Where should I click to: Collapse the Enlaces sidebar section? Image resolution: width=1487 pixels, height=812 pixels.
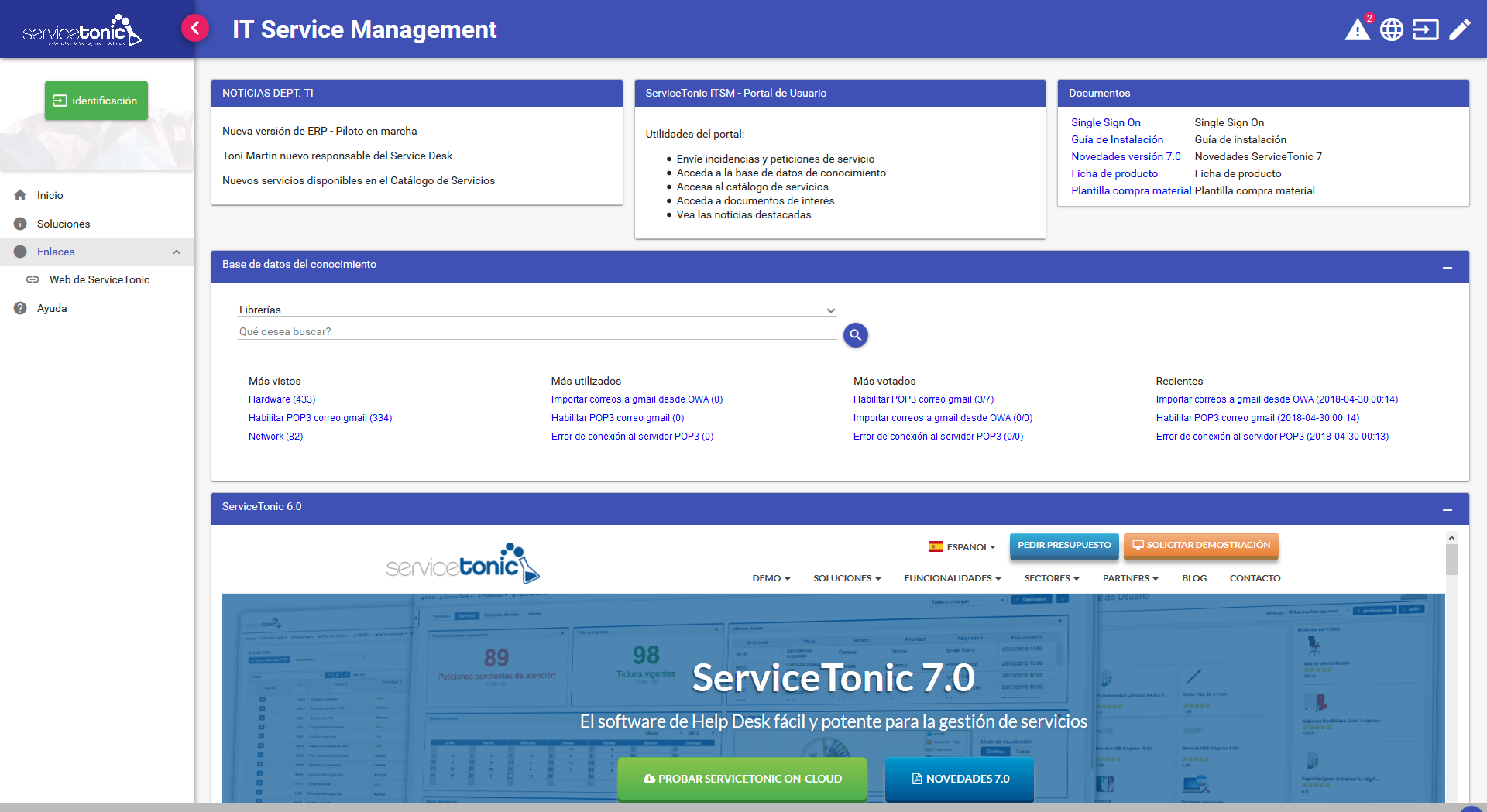(177, 252)
